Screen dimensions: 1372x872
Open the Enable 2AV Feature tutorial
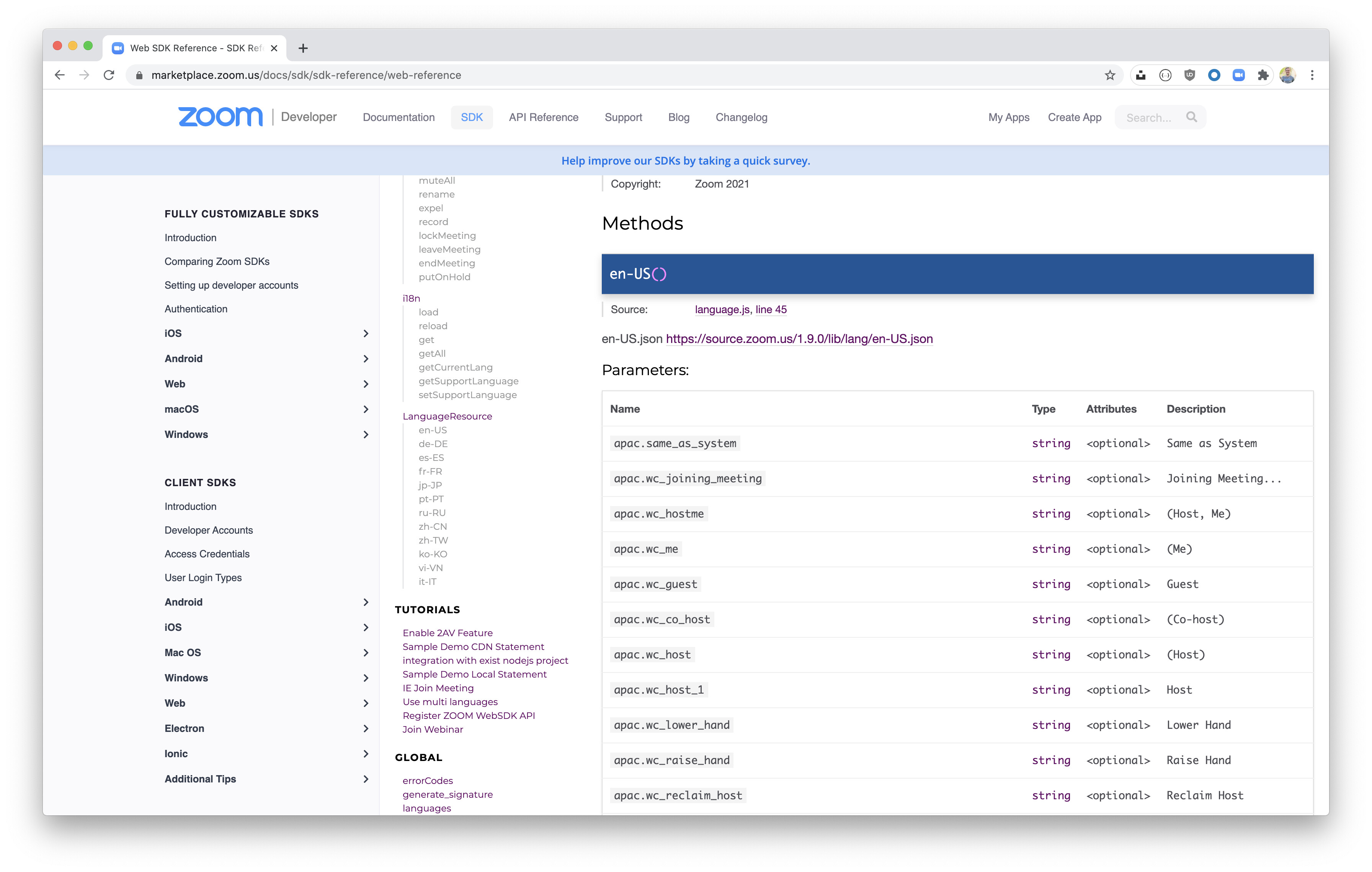click(447, 633)
